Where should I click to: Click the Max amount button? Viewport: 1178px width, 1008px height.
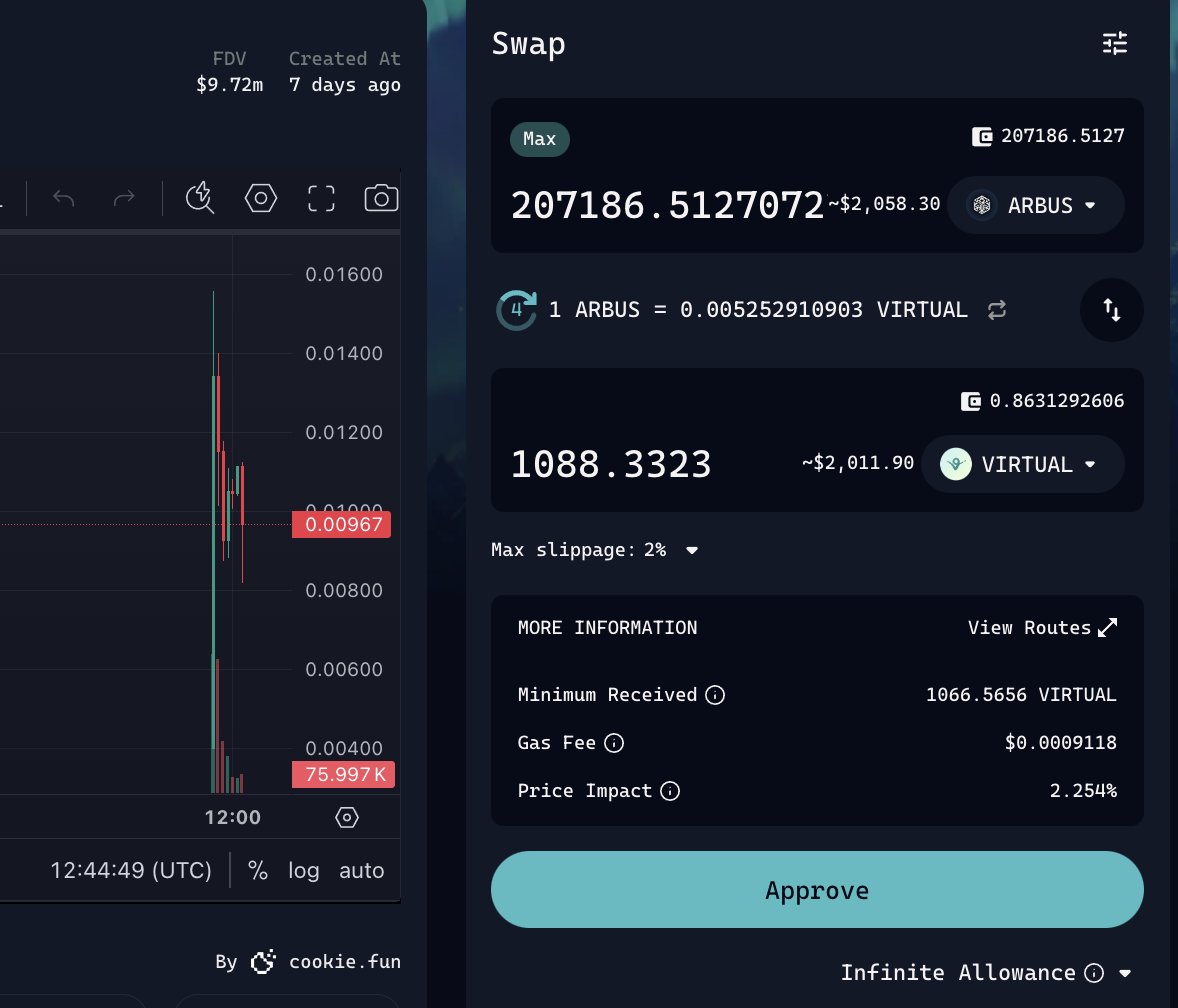(x=539, y=139)
